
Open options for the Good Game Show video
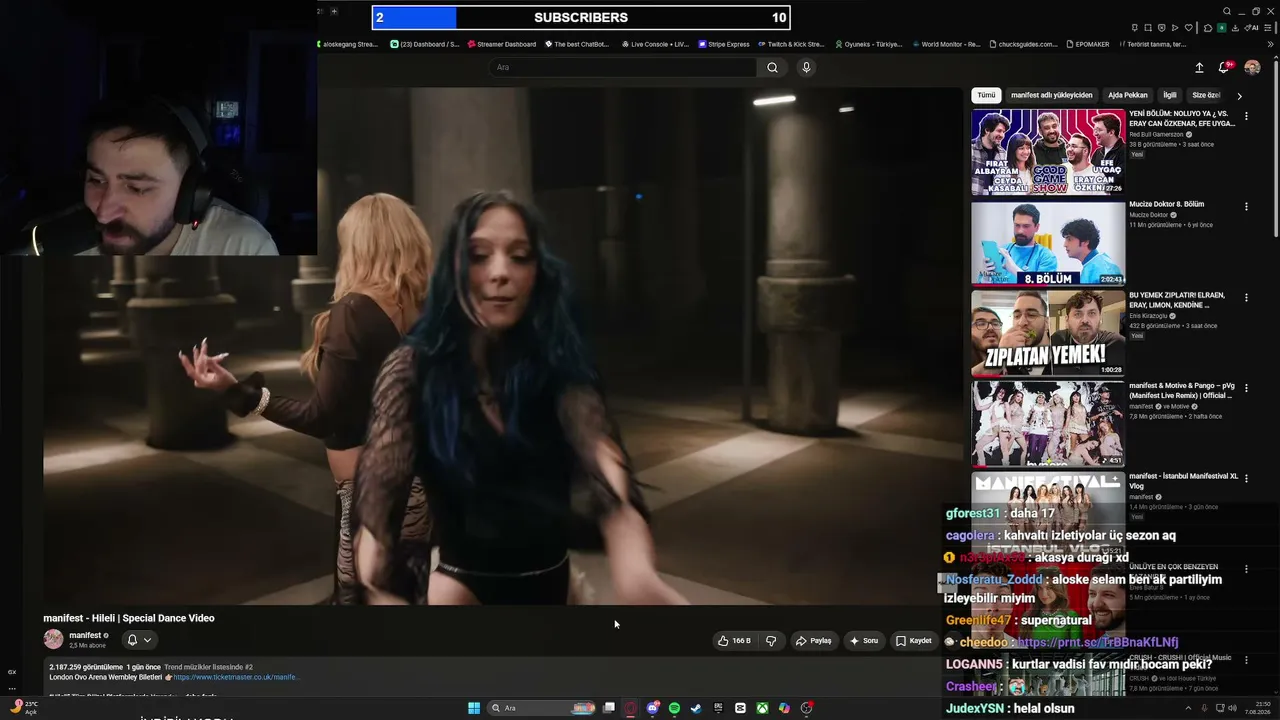click(x=1246, y=117)
